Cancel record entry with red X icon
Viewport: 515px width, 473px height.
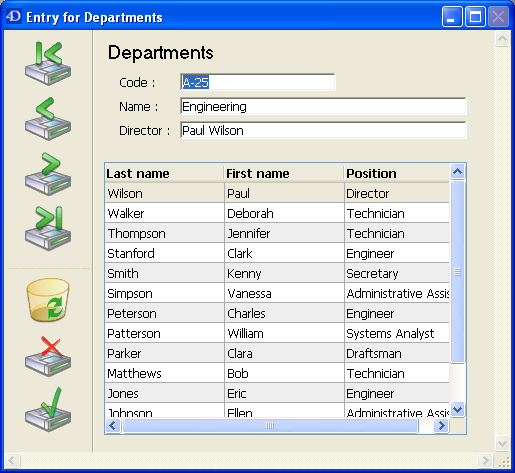point(48,357)
